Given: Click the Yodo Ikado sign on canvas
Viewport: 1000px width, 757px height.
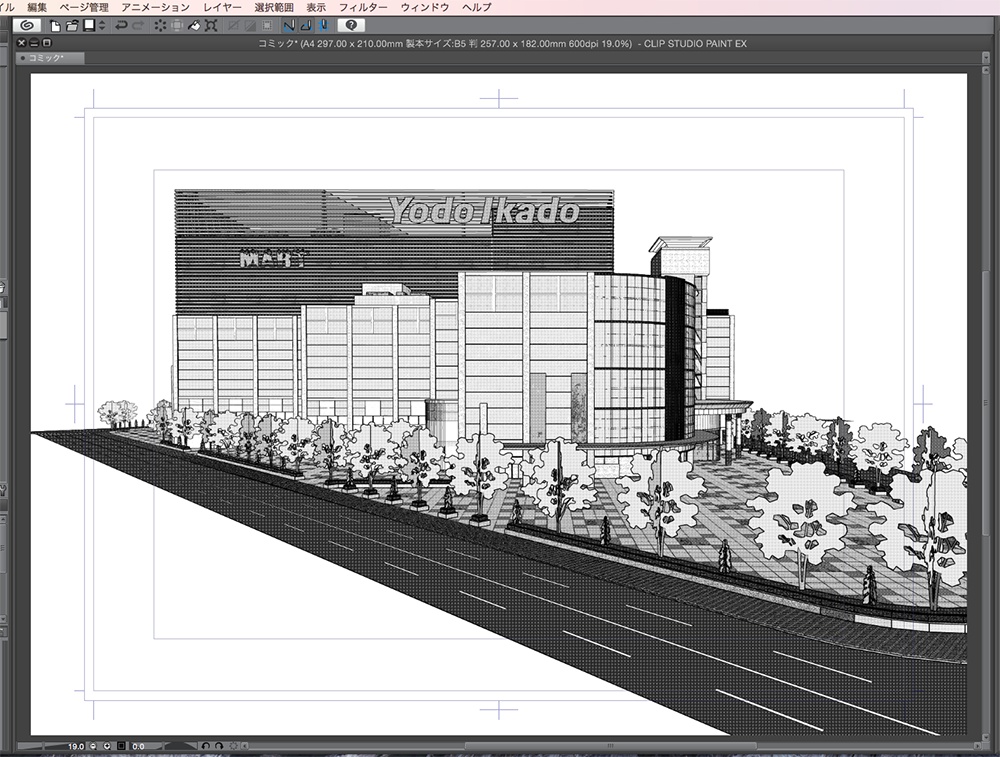Looking at the screenshot, I should [x=484, y=210].
